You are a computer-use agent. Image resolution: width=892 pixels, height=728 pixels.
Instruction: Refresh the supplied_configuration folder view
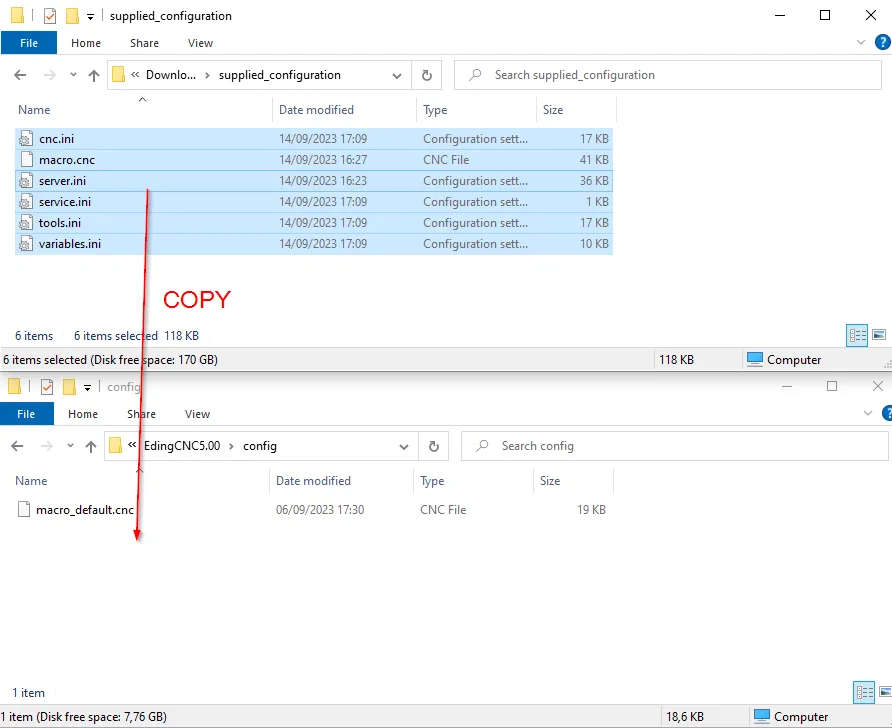pyautogui.click(x=427, y=75)
